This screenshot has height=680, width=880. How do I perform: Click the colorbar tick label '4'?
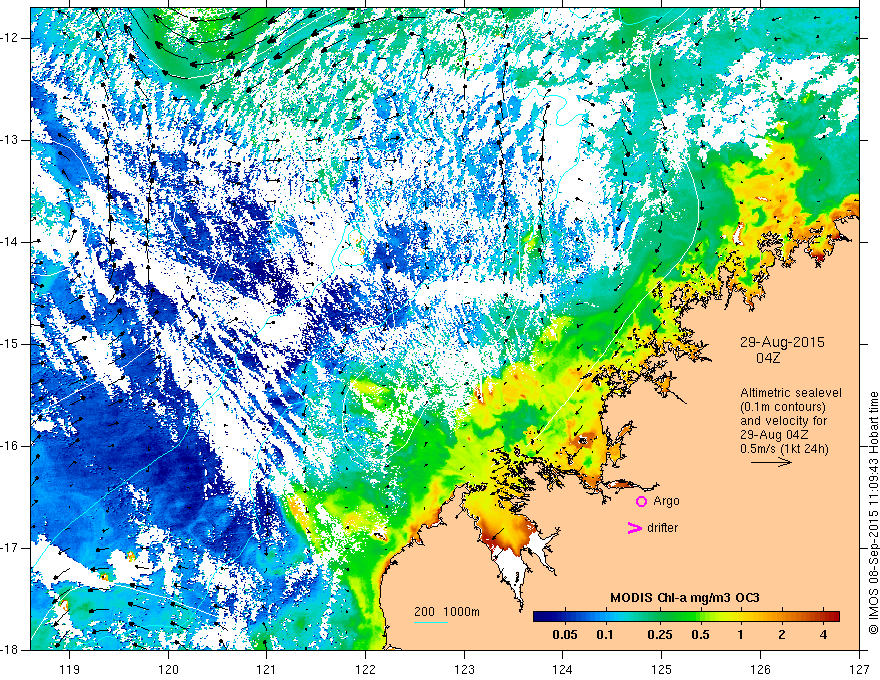pyautogui.click(x=823, y=635)
